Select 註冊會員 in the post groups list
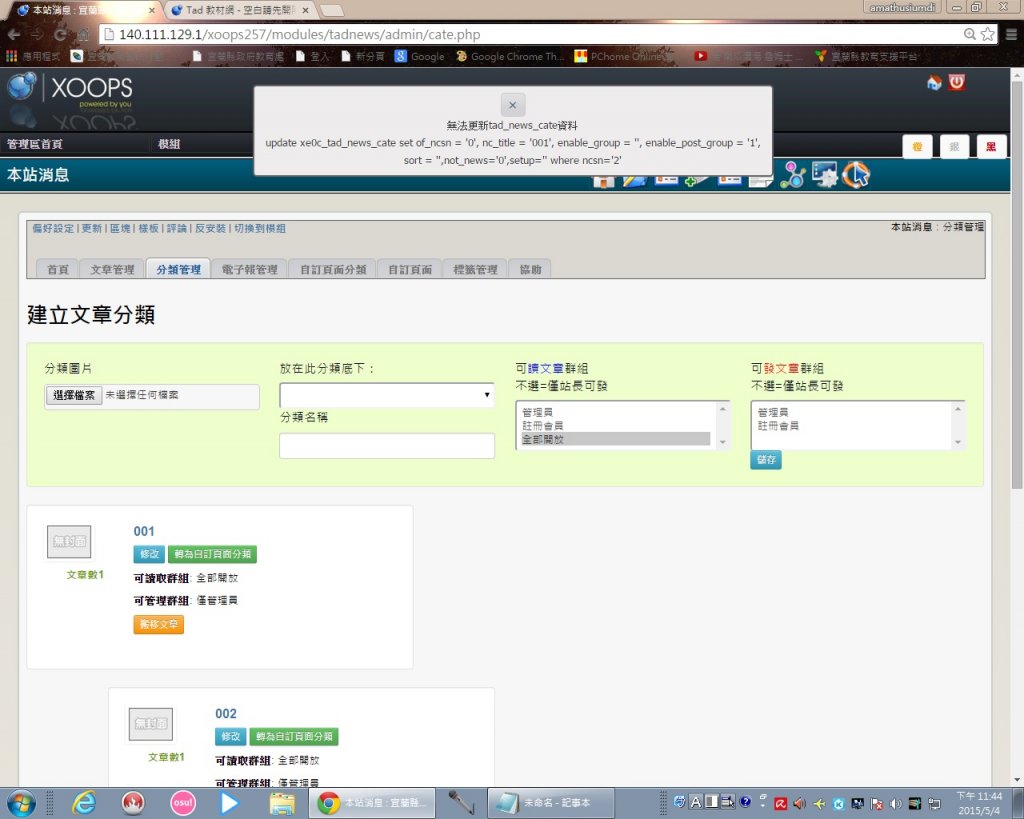Screen dimensions: 1024x819 pos(778,426)
